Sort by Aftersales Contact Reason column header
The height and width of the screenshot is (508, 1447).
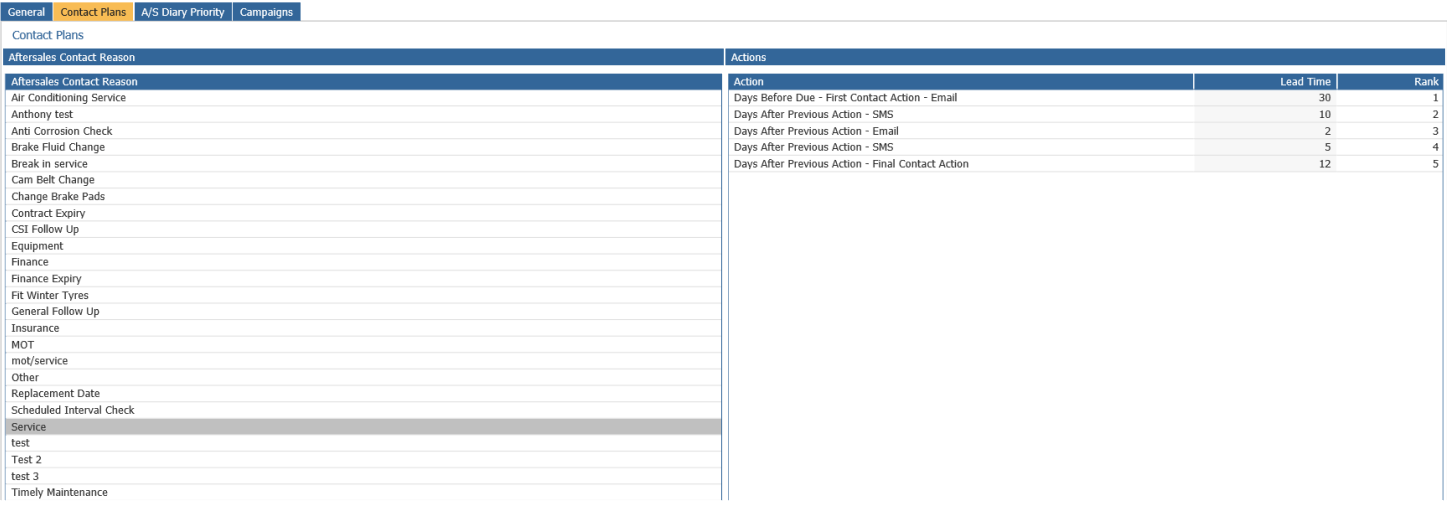click(x=363, y=81)
